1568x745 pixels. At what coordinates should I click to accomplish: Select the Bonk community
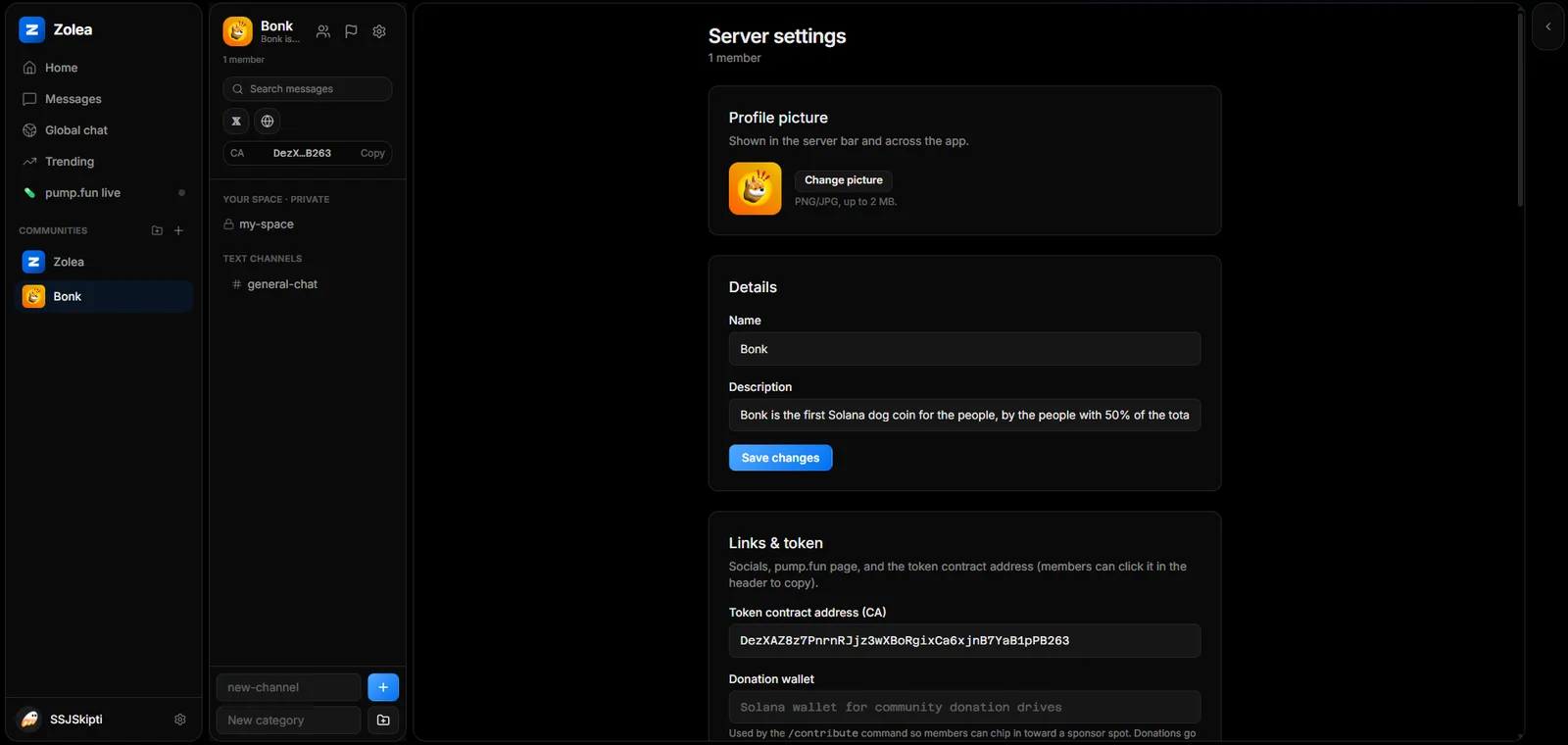click(104, 296)
